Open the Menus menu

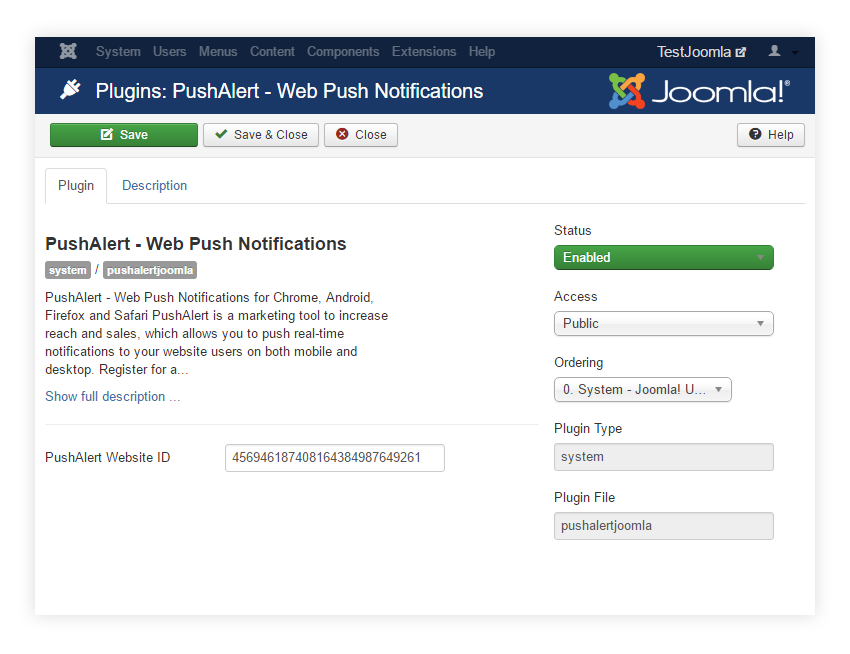[x=218, y=52]
